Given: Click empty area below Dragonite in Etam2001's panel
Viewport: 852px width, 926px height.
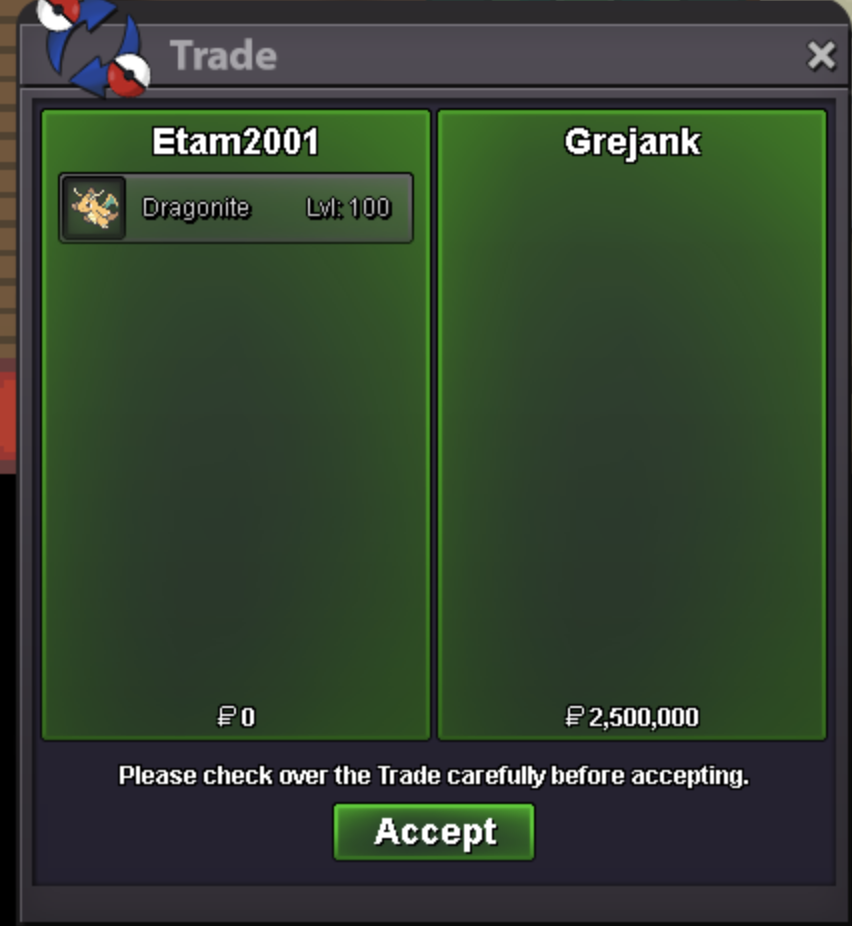Looking at the screenshot, I should pyautogui.click(x=236, y=467).
